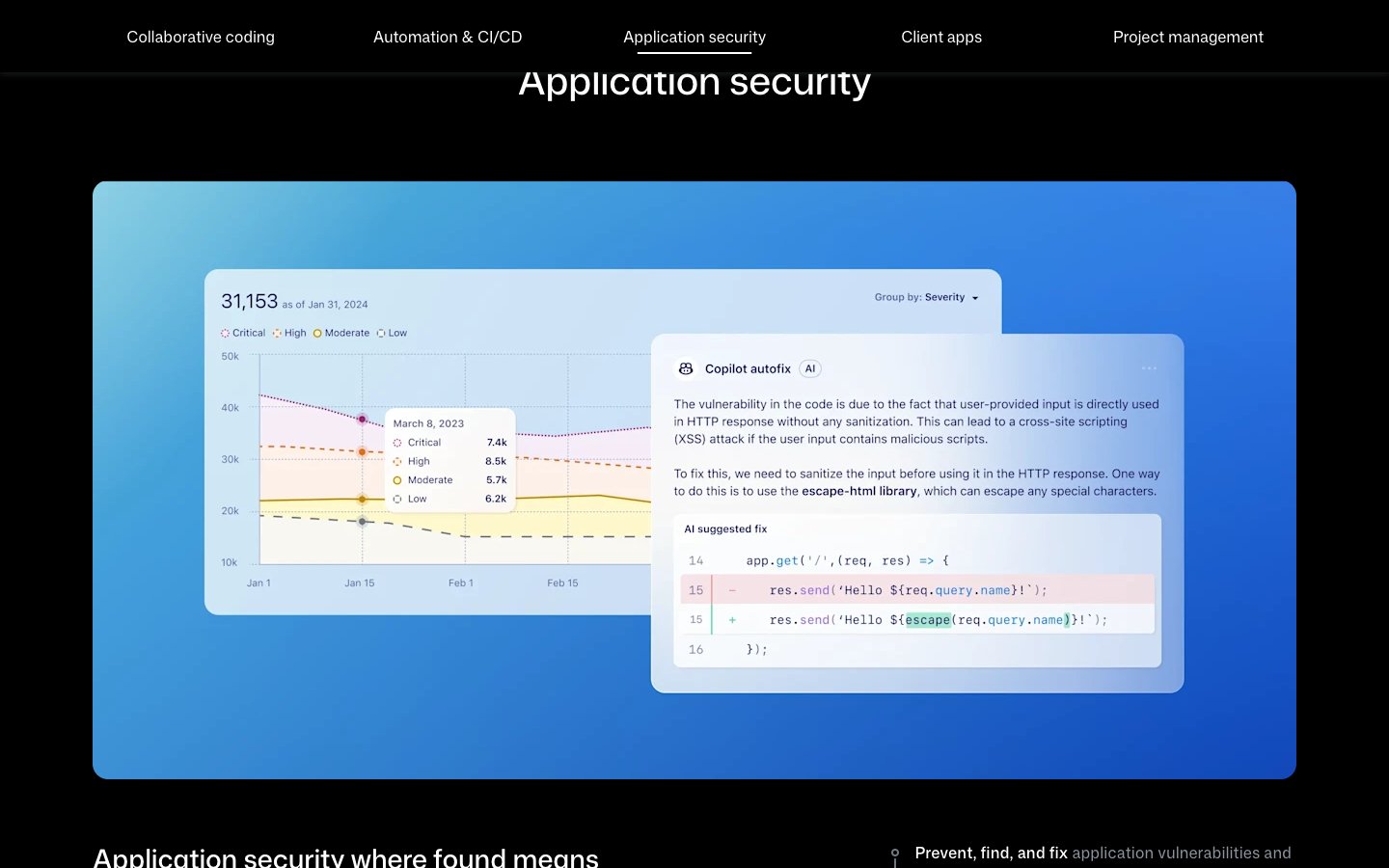Open the Automation & CI/CD tab
This screenshot has width=1389, height=868.
click(x=448, y=37)
